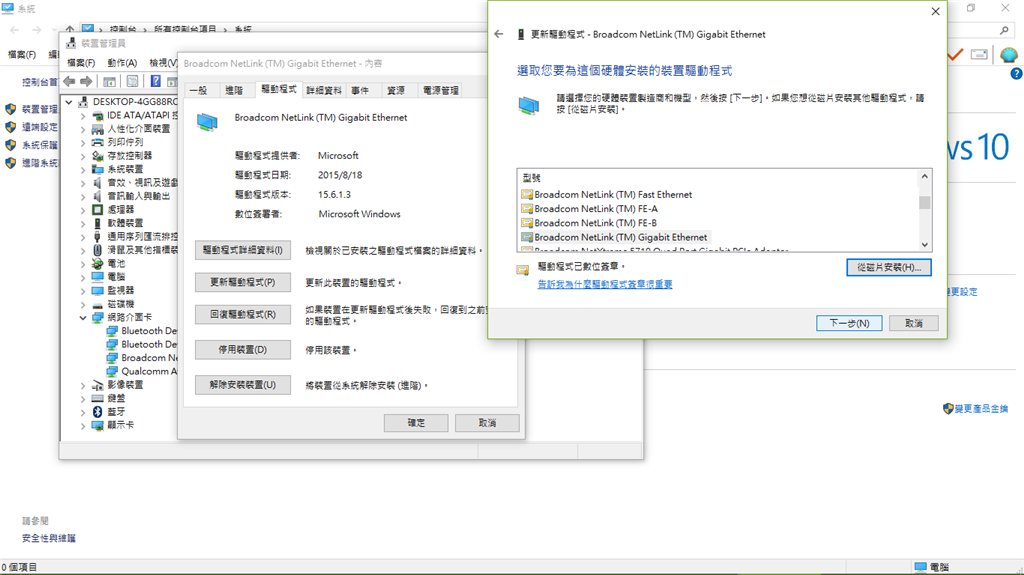Expand the 顯示卡 node
Image resolution: width=1024 pixels, height=575 pixels.
[83, 425]
